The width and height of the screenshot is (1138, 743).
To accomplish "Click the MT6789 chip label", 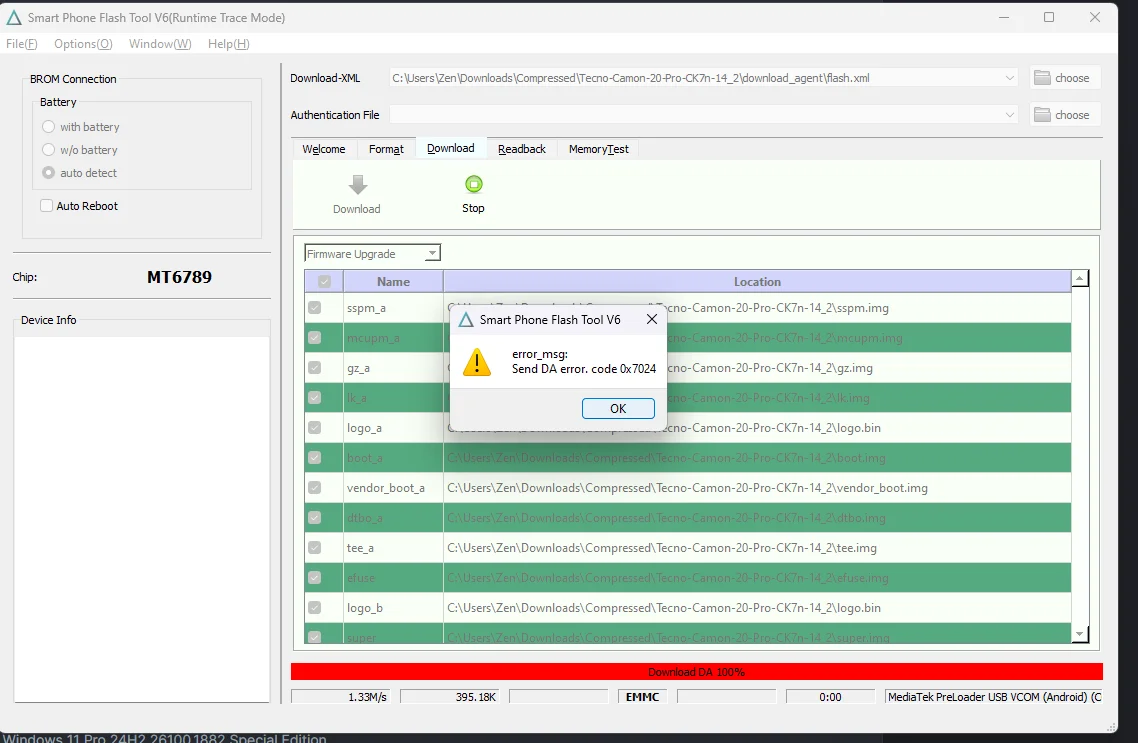I will click(x=179, y=277).
